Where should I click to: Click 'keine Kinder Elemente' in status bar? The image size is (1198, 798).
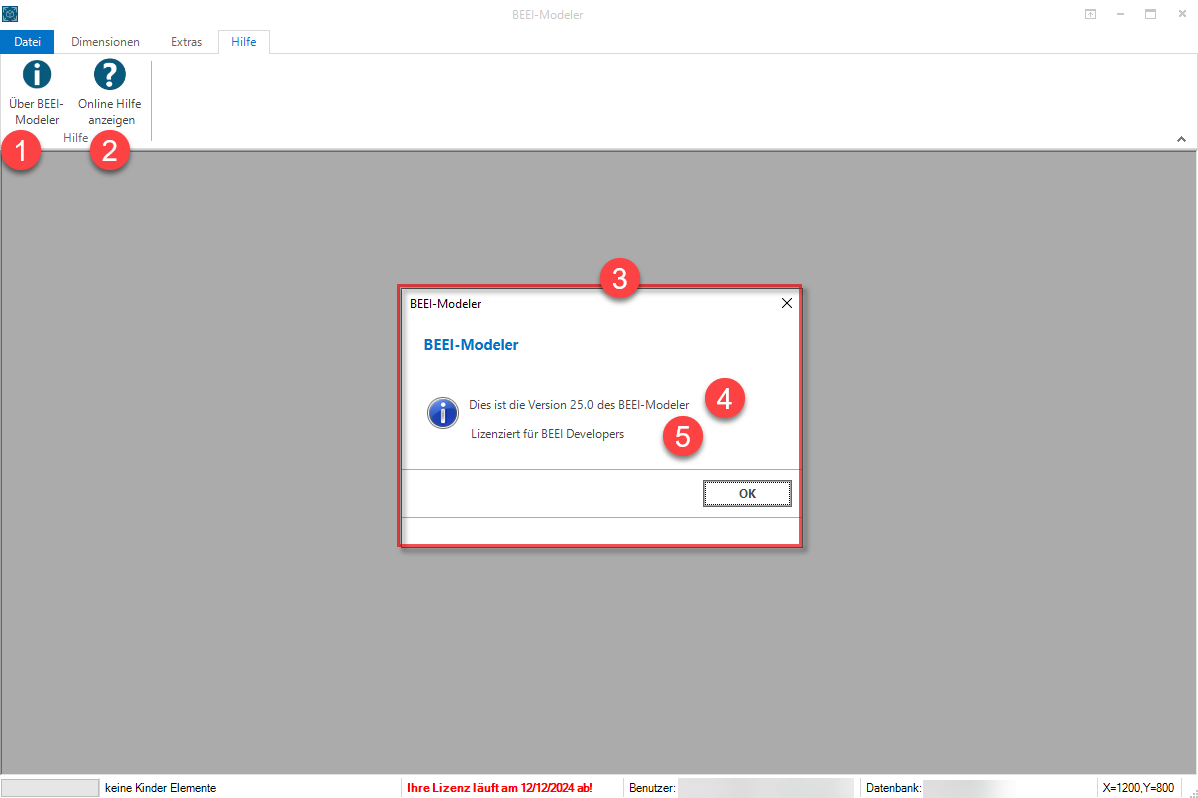tap(160, 787)
